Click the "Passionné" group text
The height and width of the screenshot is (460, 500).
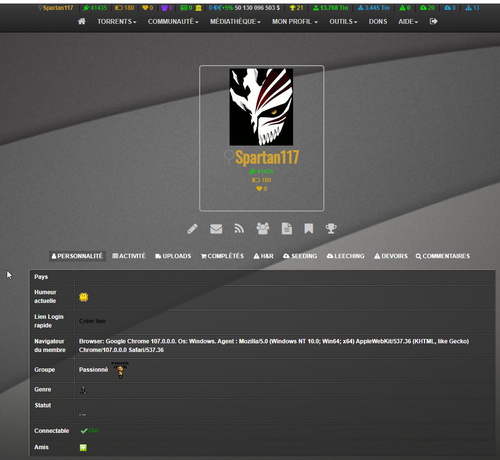point(94,370)
